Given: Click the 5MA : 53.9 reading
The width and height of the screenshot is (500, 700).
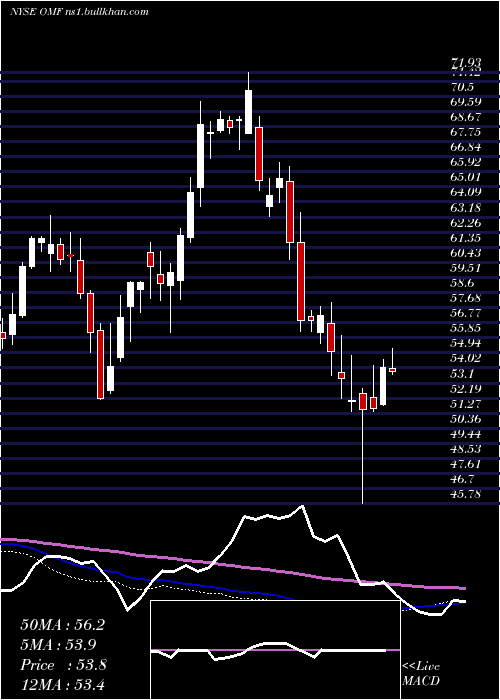Looking at the screenshot, I should [x=58, y=645].
